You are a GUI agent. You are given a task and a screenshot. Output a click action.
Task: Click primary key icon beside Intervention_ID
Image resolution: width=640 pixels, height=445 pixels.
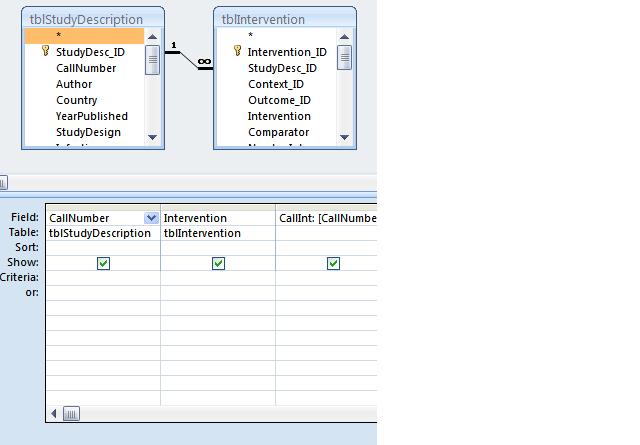[x=237, y=51]
